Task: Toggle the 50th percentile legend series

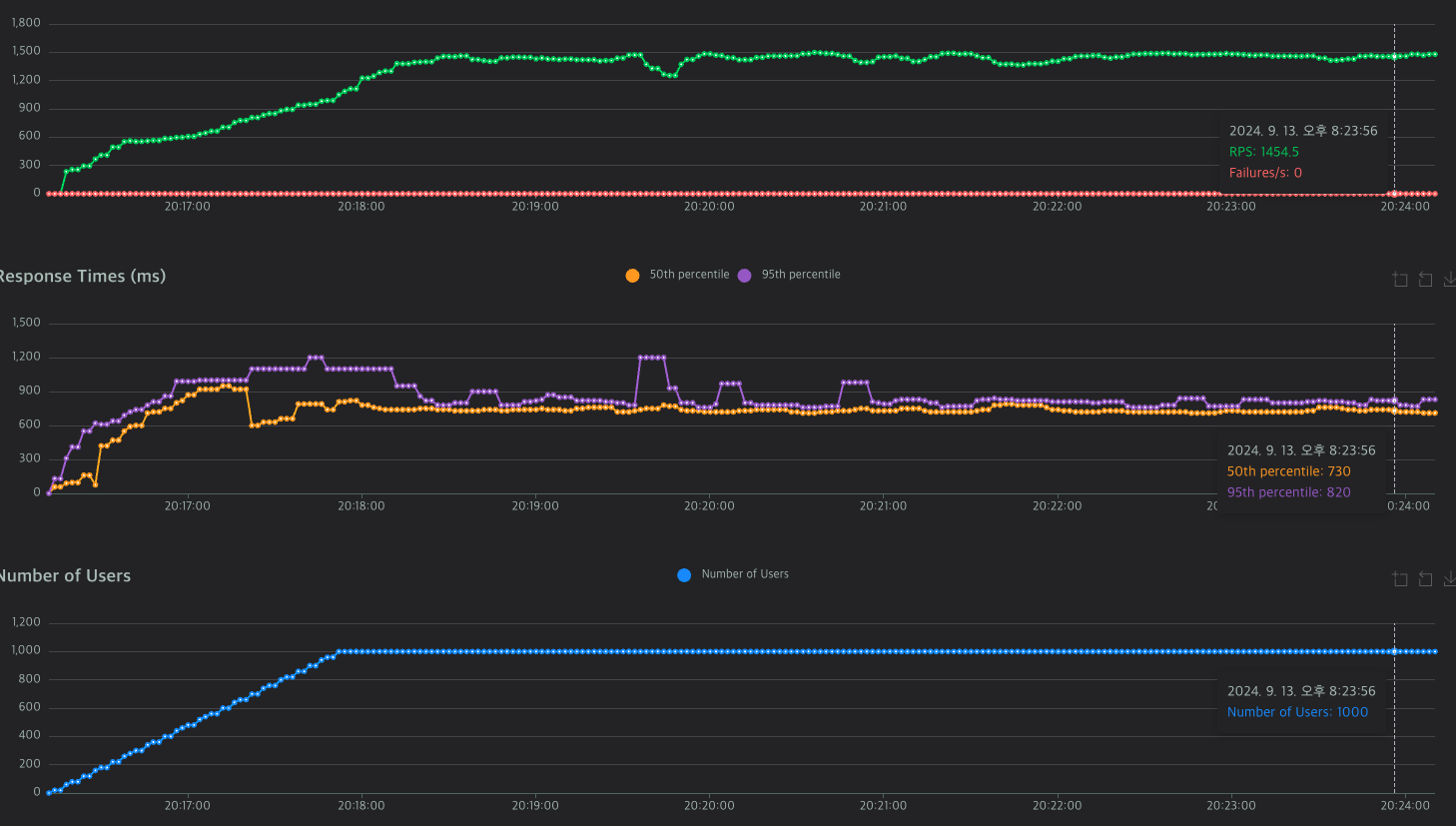Action: [678, 275]
